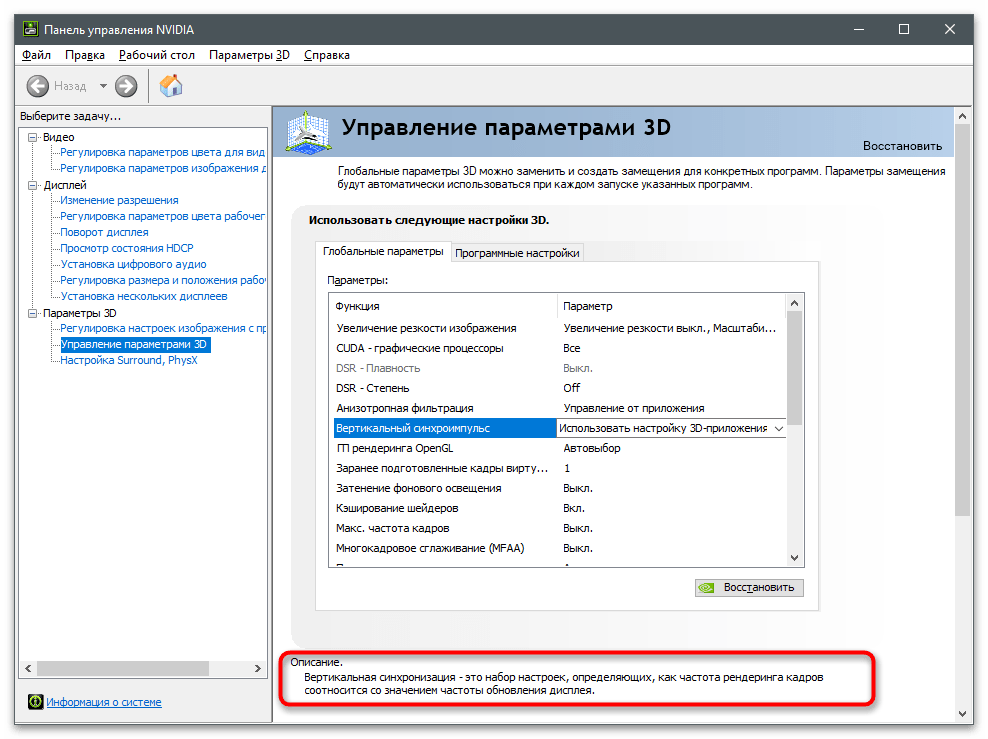The width and height of the screenshot is (988, 739).
Task: Click the 3D settings header image
Action: 308,132
